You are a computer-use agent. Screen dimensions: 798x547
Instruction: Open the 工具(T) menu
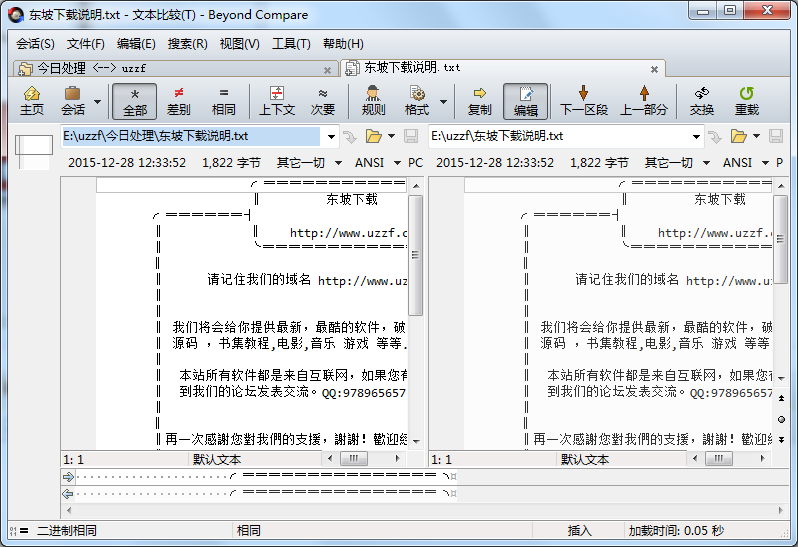(291, 44)
